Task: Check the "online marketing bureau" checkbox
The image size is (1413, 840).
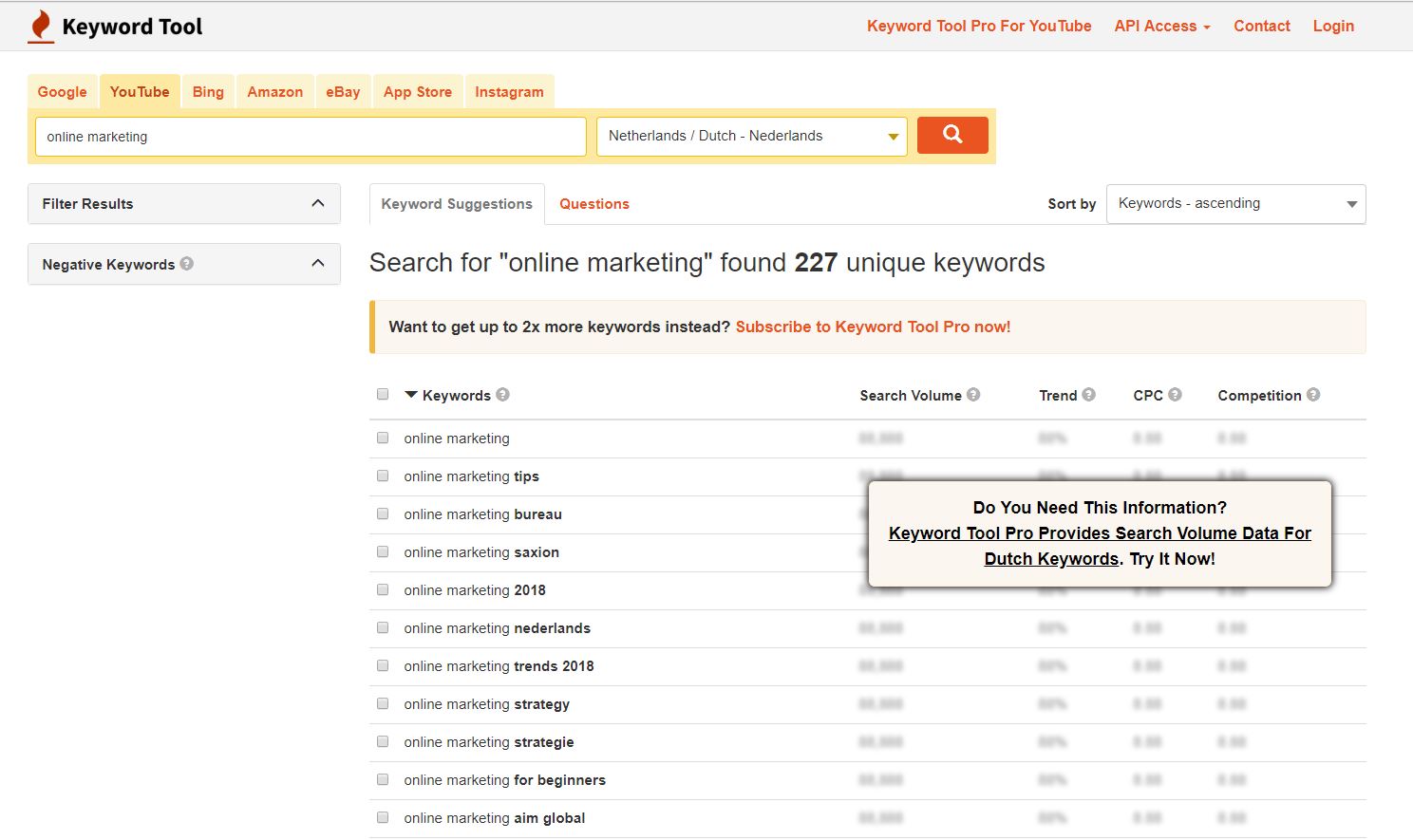Action: pyautogui.click(x=383, y=513)
